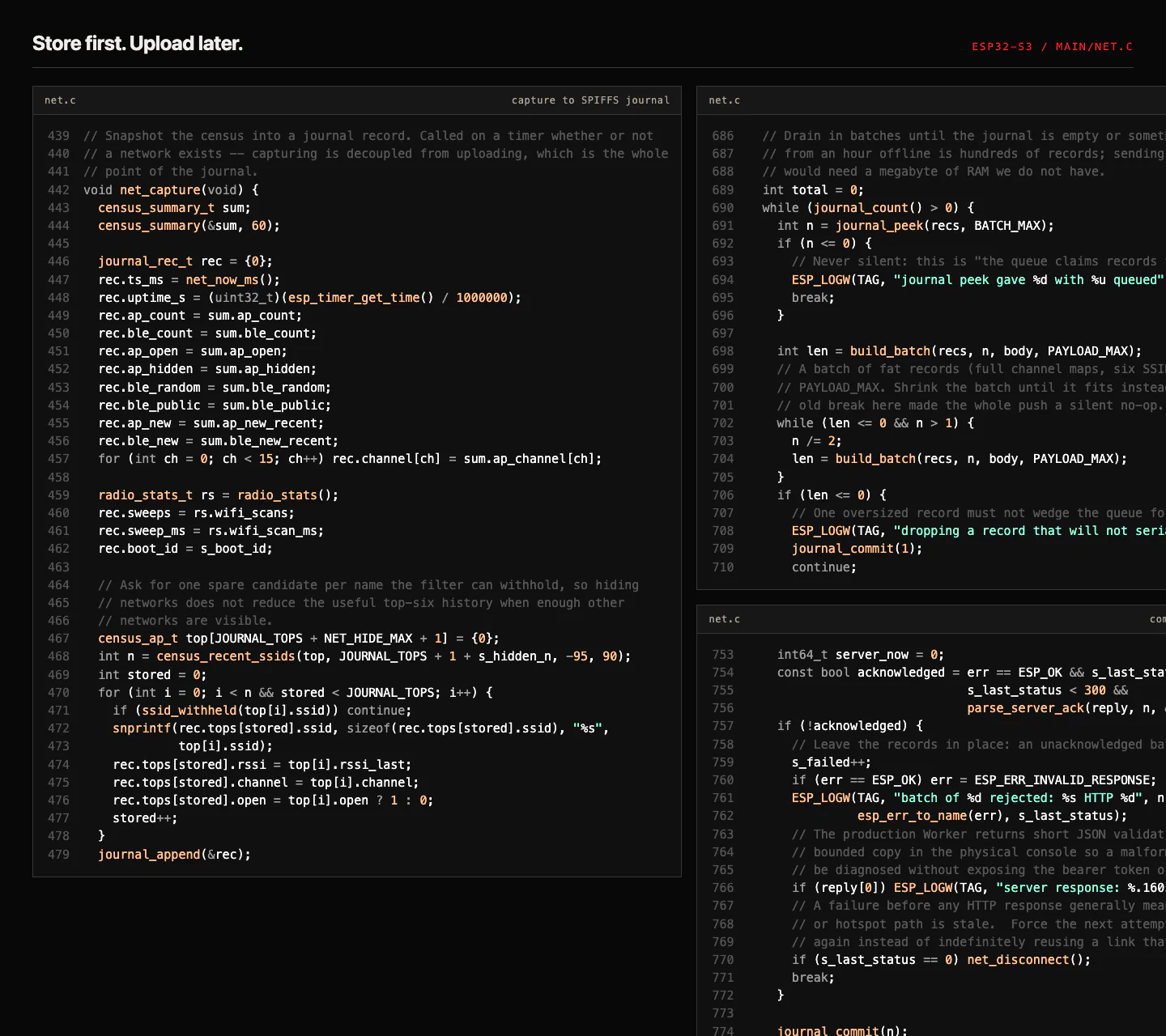Click "rec.tops[stored].channel" assignment line
This screenshot has width=1166, height=1036.
pos(266,783)
